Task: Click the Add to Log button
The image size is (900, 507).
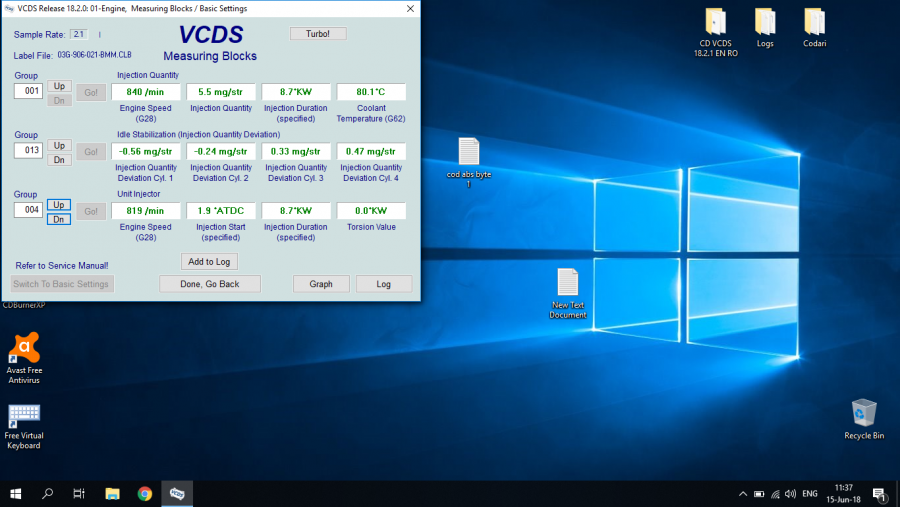Action: (x=210, y=262)
